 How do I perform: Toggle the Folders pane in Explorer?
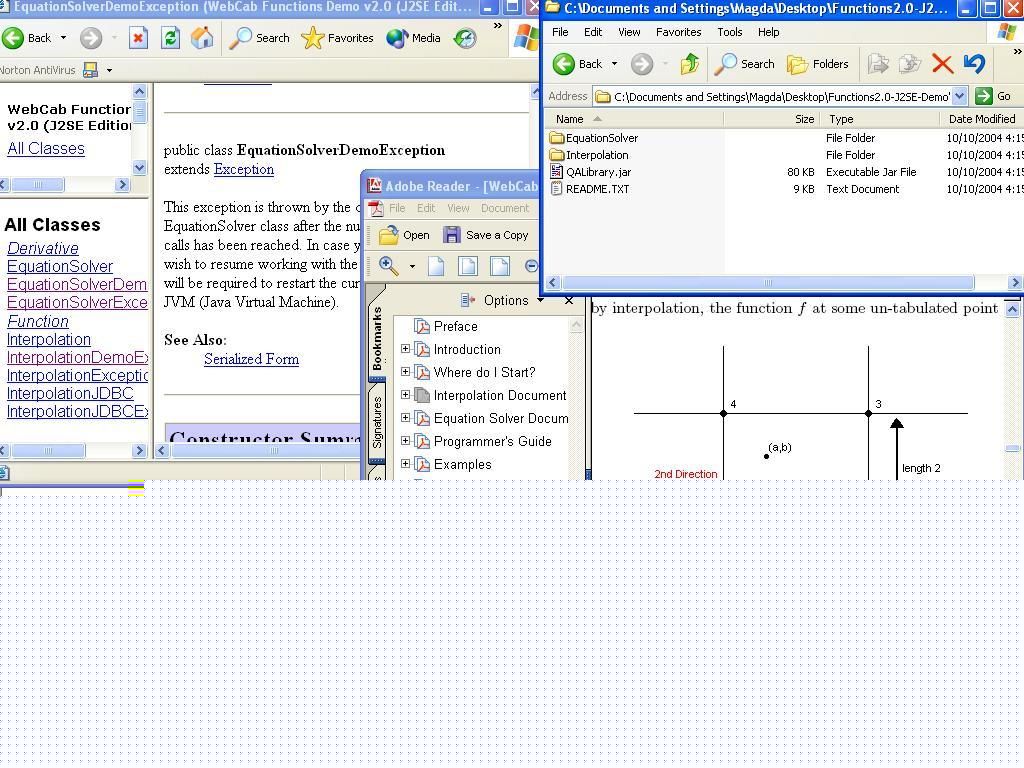(x=818, y=64)
